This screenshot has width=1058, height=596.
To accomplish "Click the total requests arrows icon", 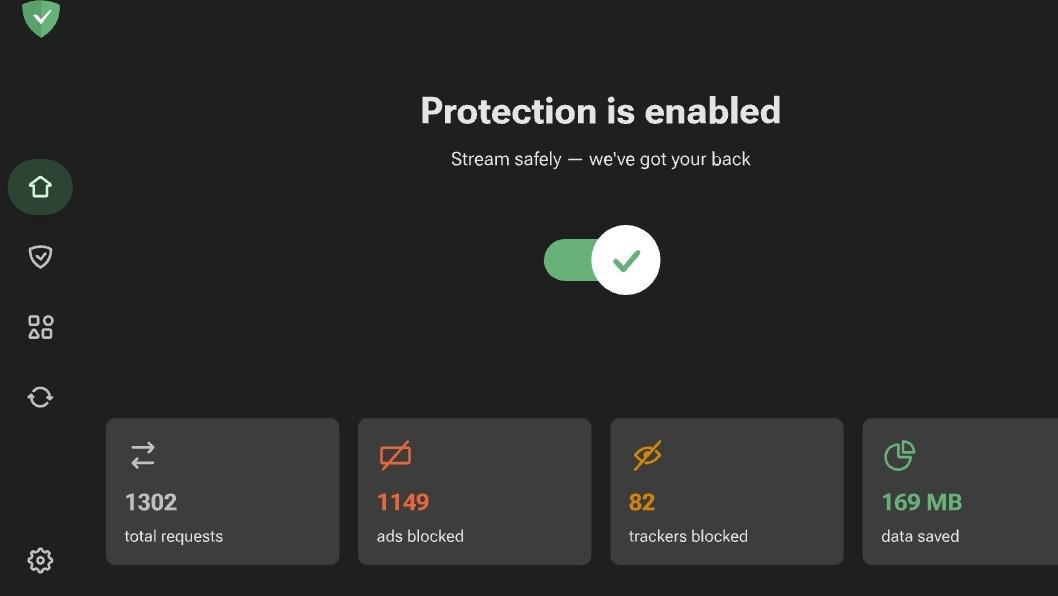I will coord(142,455).
